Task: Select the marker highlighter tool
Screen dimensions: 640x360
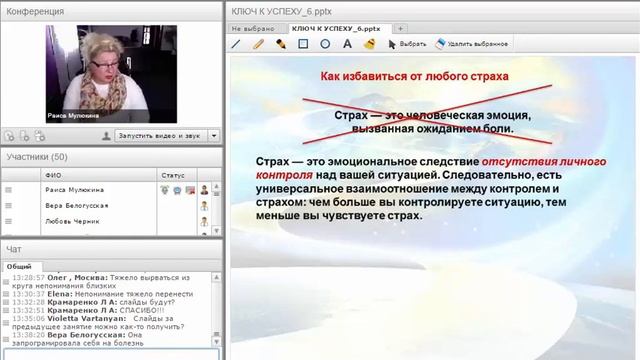Action: click(280, 44)
